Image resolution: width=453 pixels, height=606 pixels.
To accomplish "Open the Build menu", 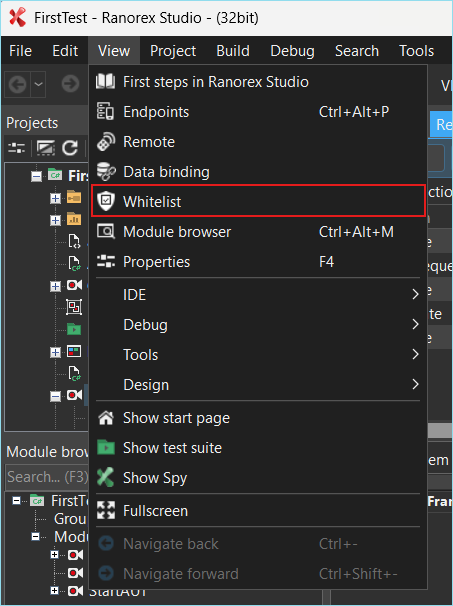I will [x=233, y=51].
